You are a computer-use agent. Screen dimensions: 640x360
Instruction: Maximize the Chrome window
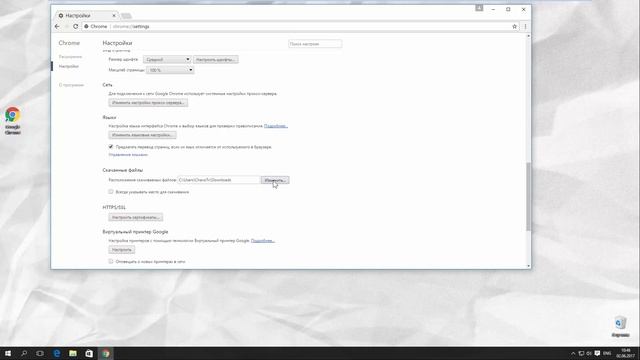click(x=508, y=9)
